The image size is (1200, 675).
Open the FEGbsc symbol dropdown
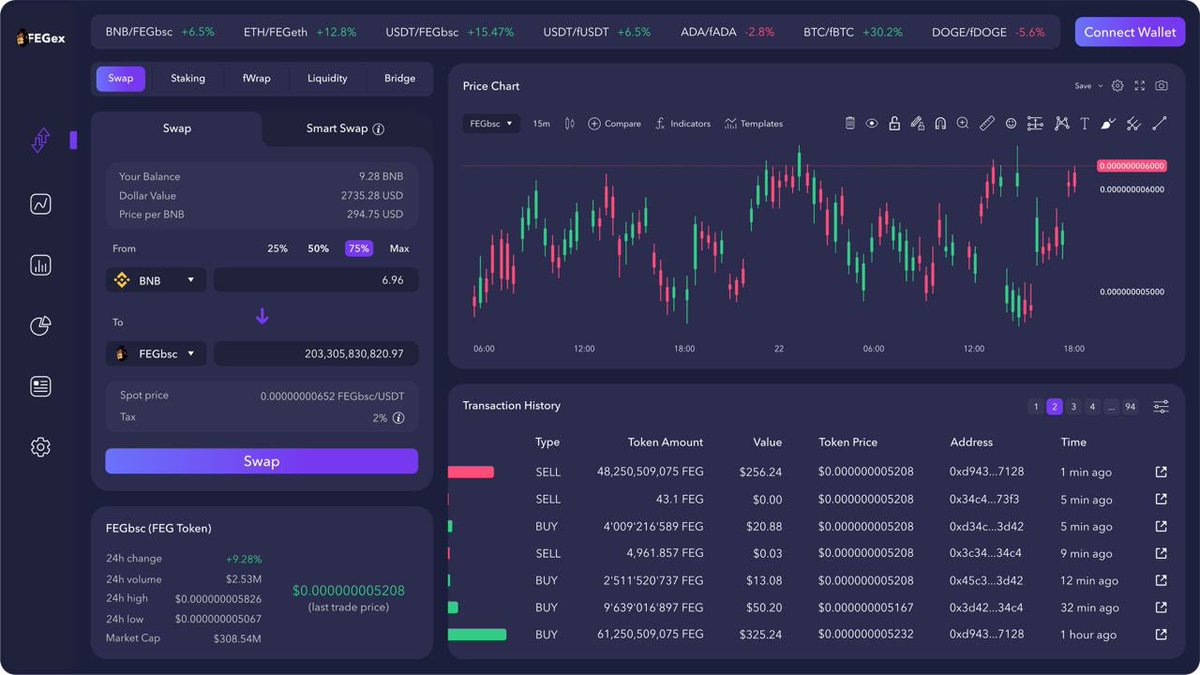click(491, 123)
